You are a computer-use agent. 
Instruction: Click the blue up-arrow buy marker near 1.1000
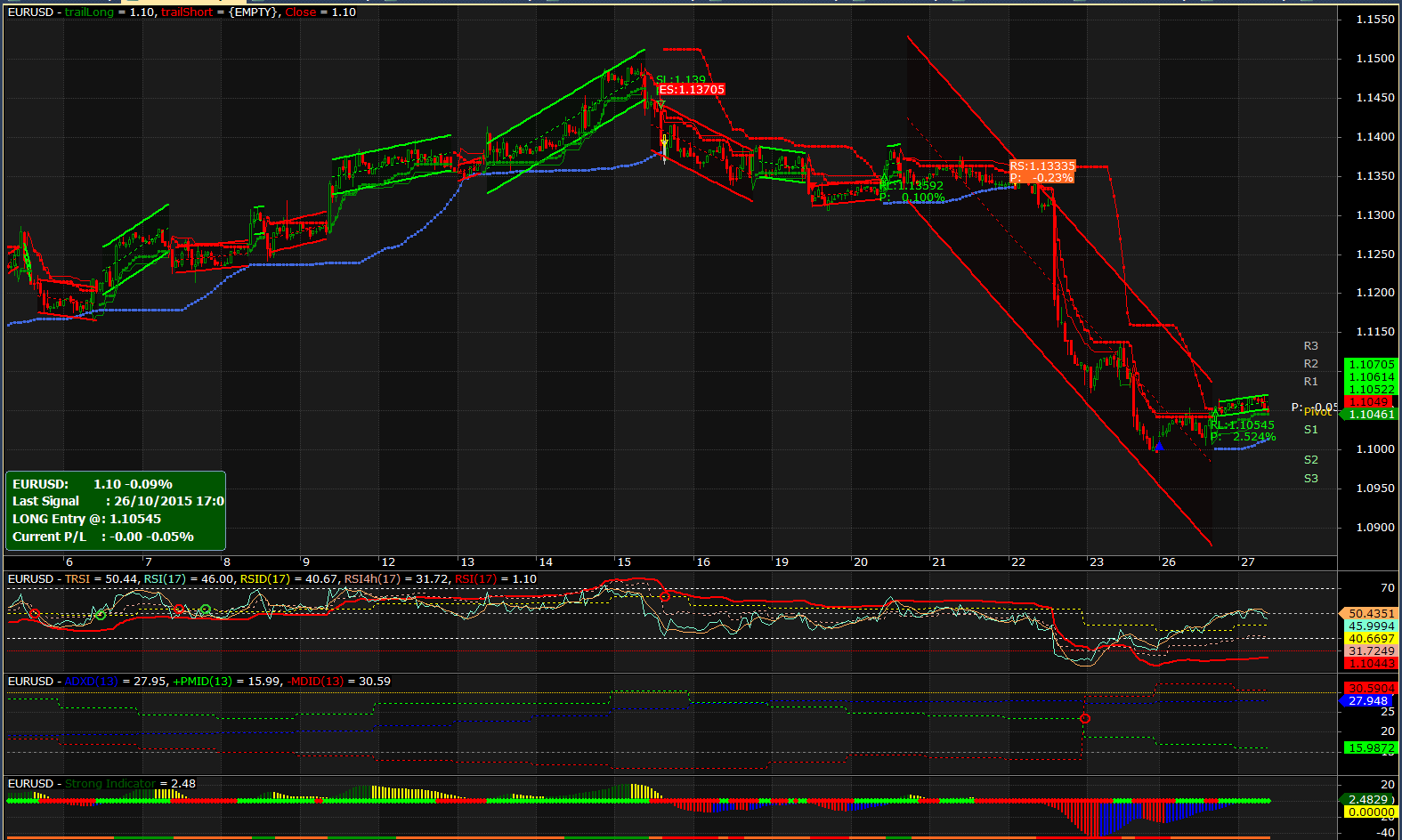[x=1159, y=446]
